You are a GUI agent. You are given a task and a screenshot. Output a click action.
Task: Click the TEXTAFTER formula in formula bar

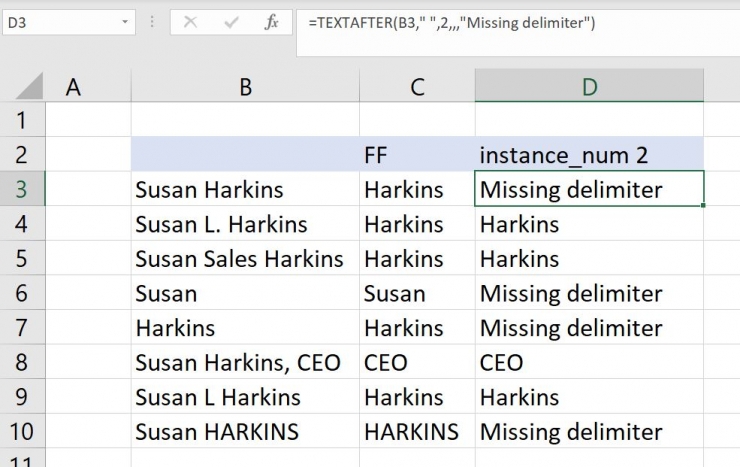450,22
